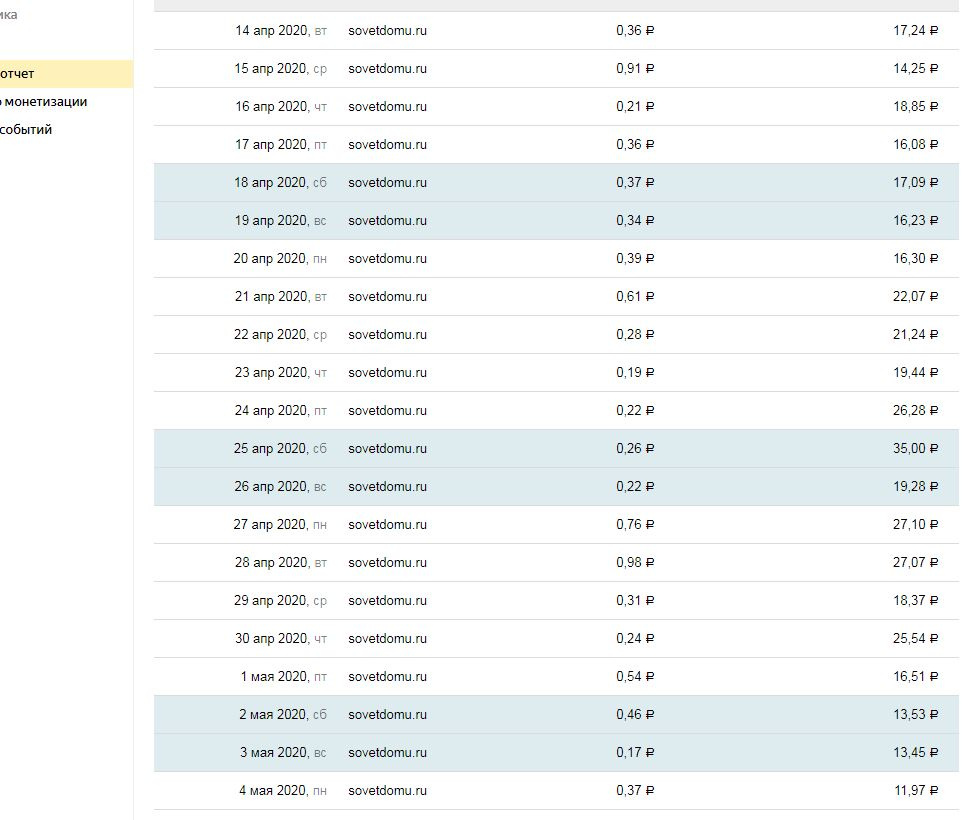Viewport: 965px width, 820px height.
Task: Select the 11,97 ₽ amount in last row
Action: pos(916,791)
